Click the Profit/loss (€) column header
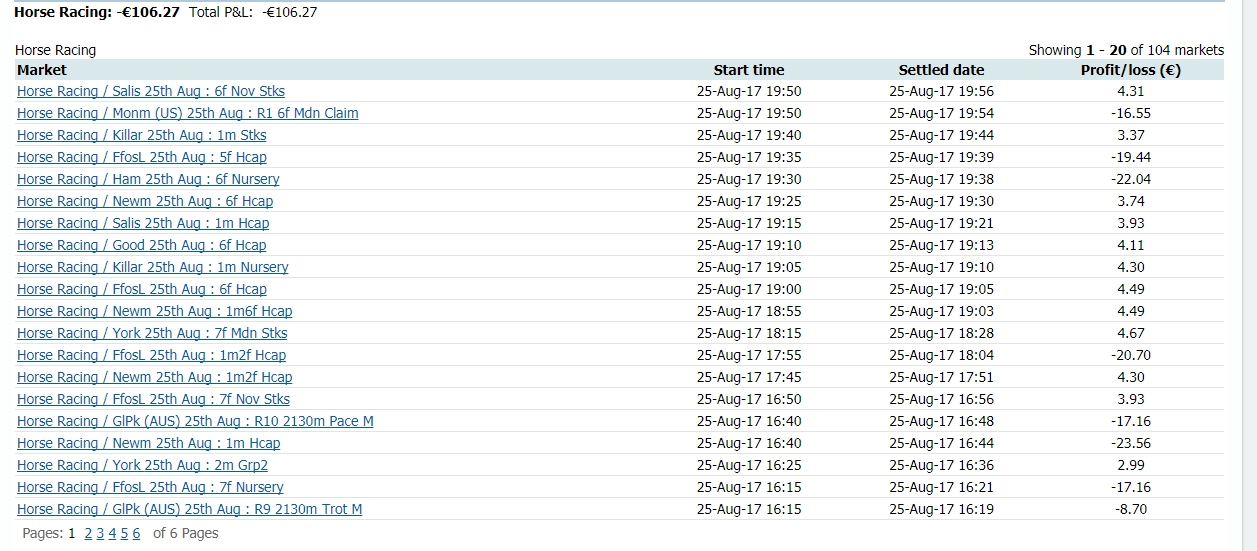 [1130, 70]
